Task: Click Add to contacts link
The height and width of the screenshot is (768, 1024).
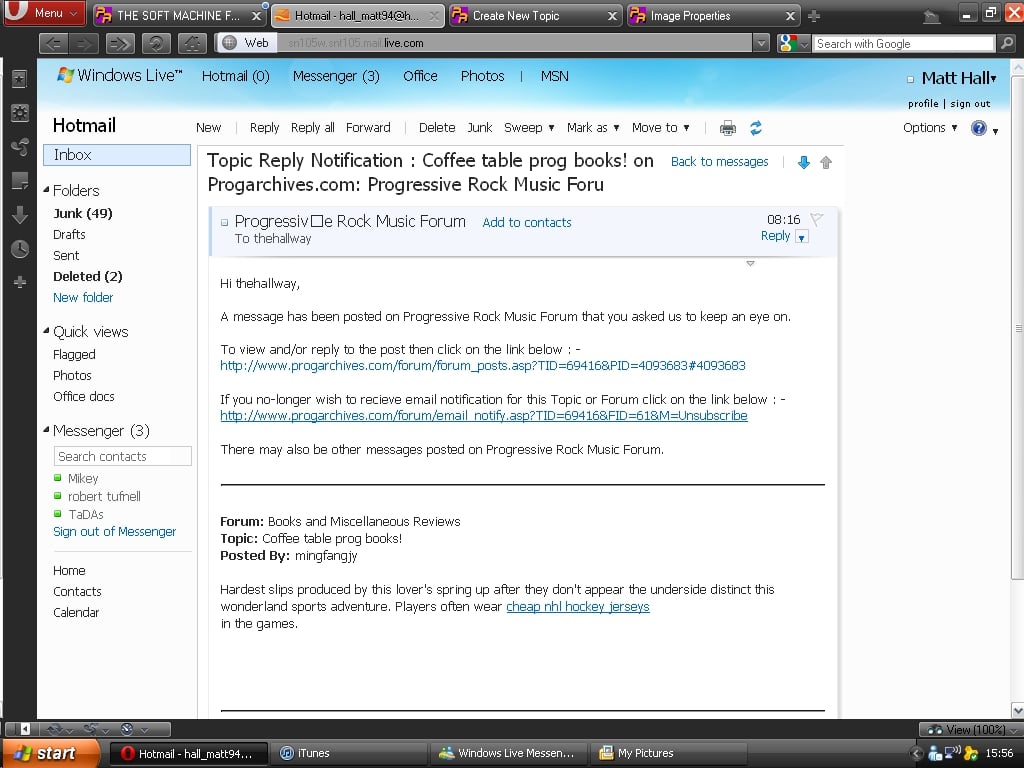Action: point(526,223)
